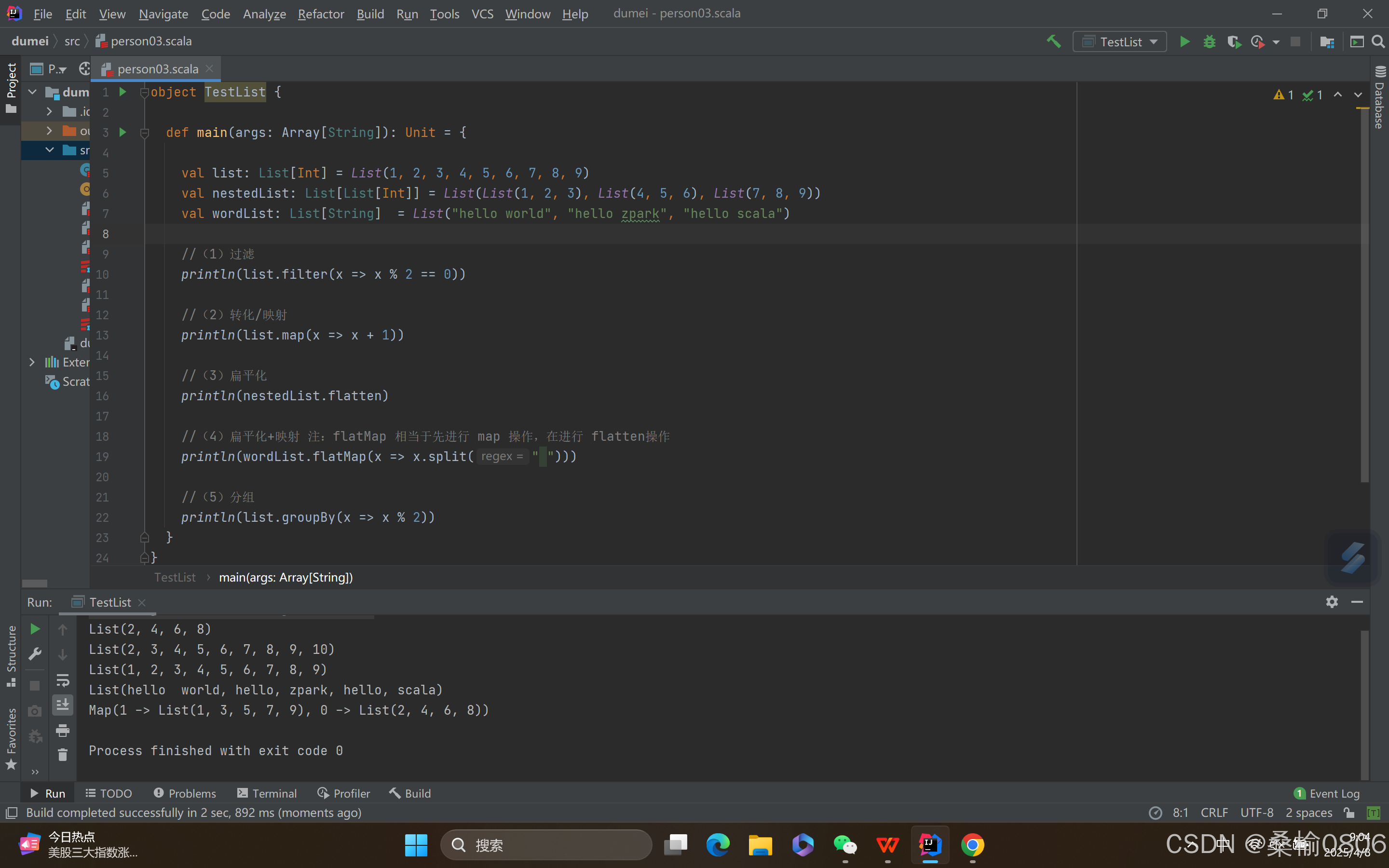The image size is (1389, 868).
Task: Open the Event Log button
Action: point(1327,793)
